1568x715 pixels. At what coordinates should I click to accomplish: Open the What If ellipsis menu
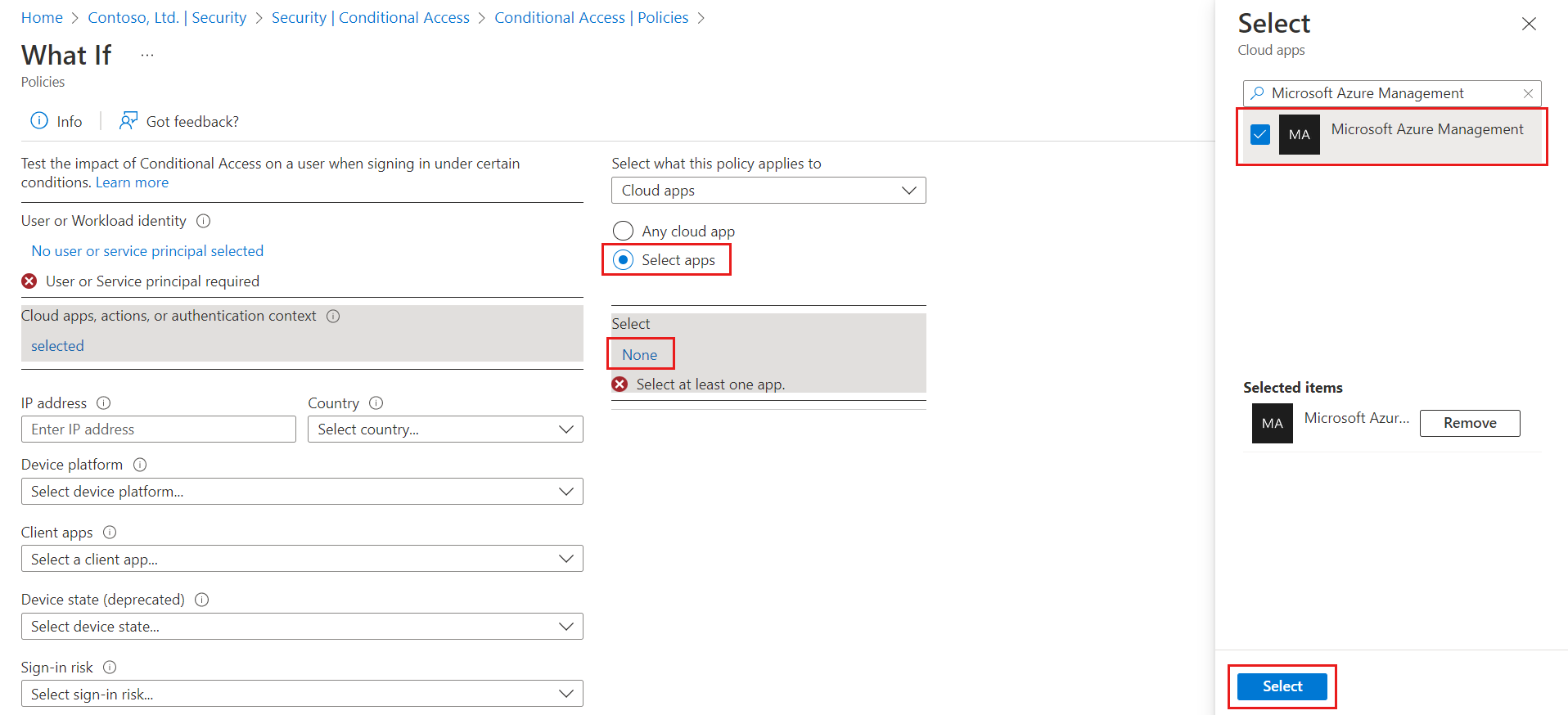(x=147, y=55)
